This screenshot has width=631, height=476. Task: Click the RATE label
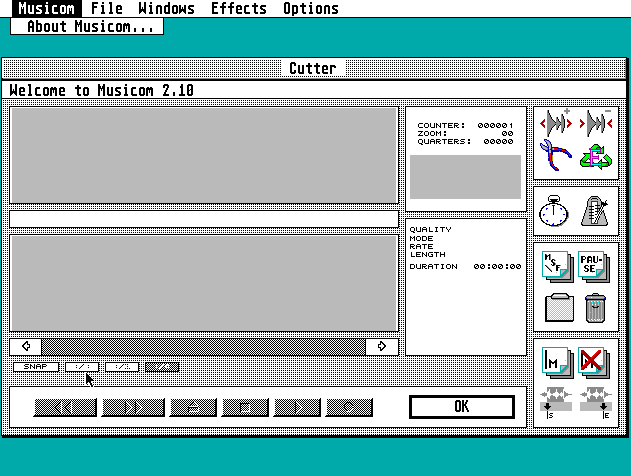[x=421, y=246]
